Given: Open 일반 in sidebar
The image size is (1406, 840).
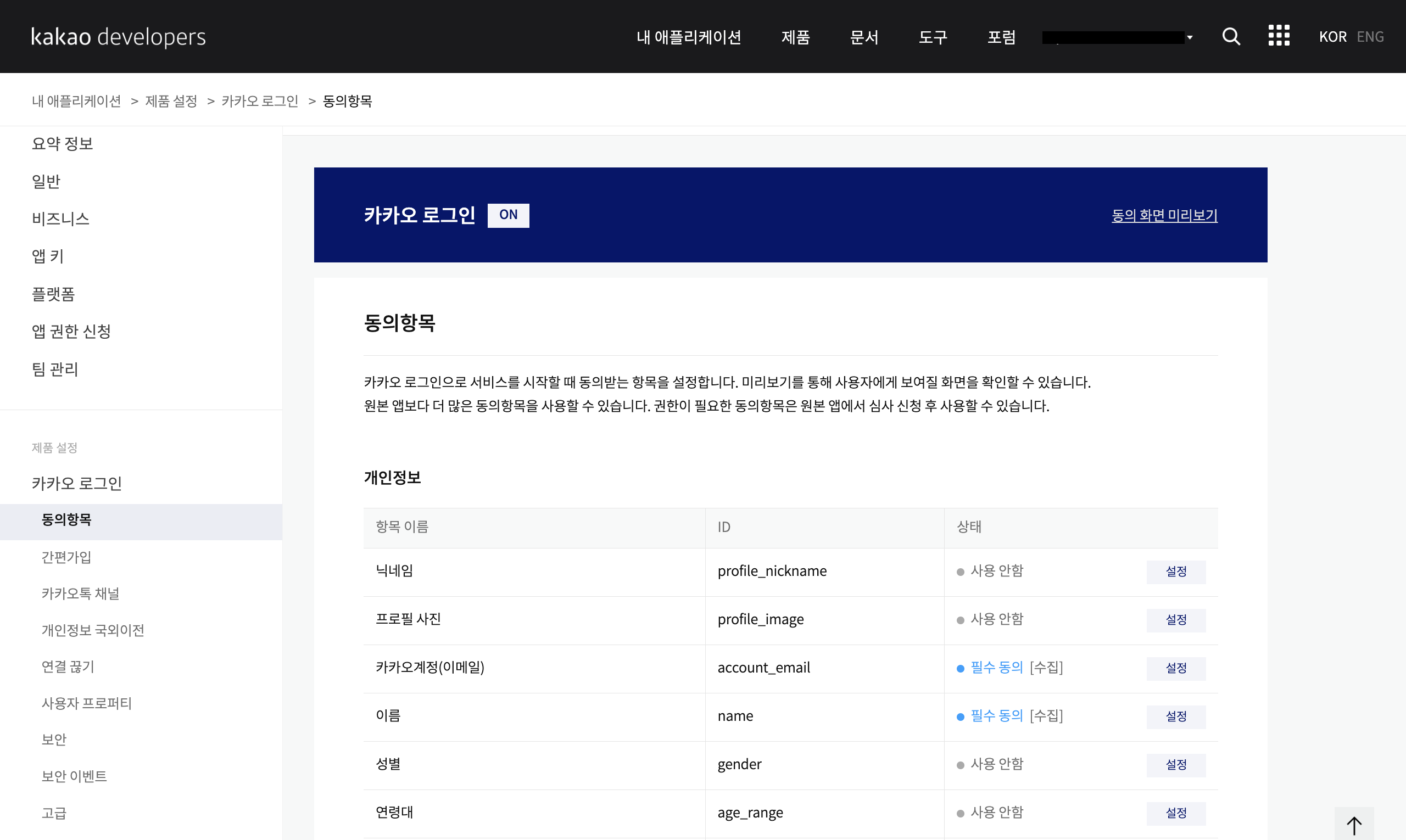Looking at the screenshot, I should [46, 181].
